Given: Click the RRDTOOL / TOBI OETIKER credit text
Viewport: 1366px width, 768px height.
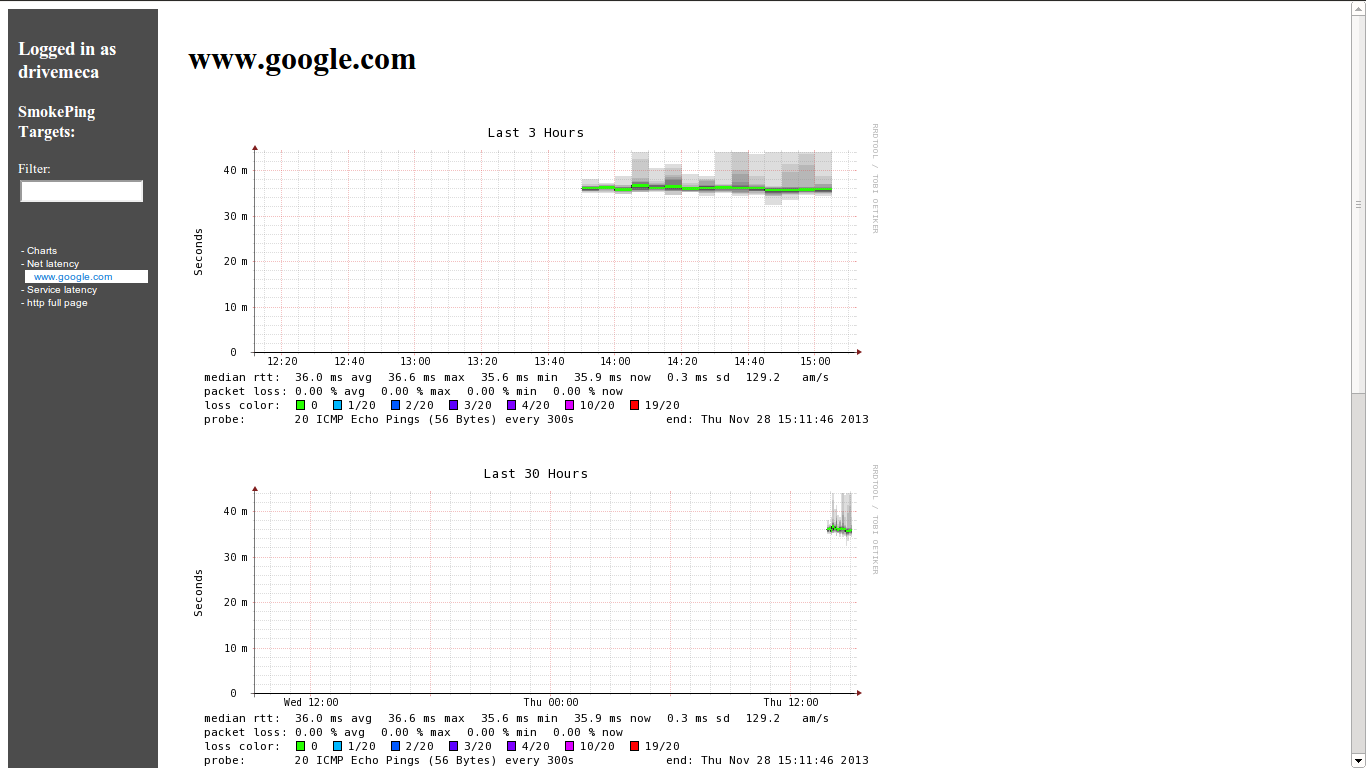Looking at the screenshot, I should [875, 180].
